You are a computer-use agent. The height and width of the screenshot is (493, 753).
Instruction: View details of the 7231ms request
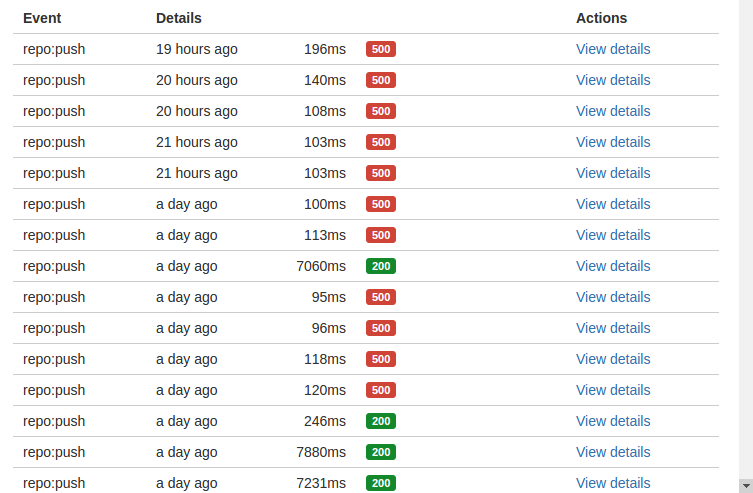click(613, 483)
